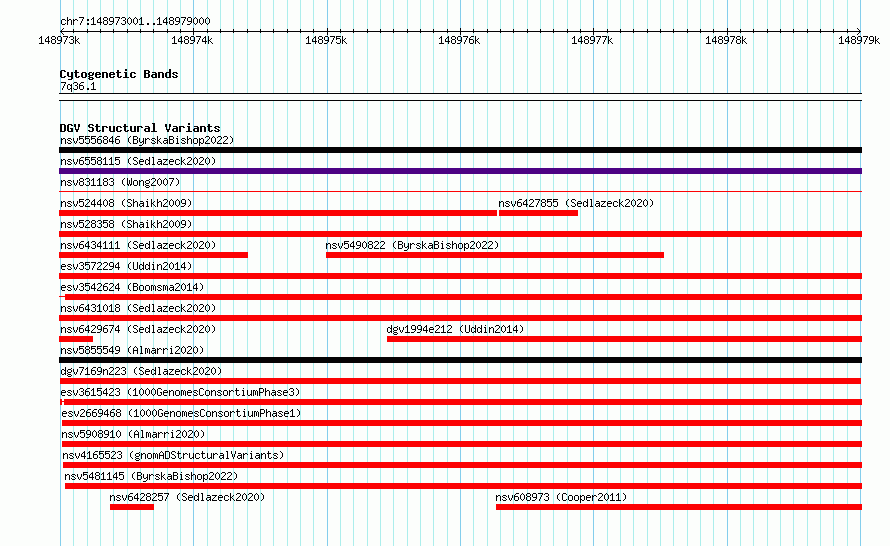
Task: Select the esv3572294 red bar
Action: point(460,276)
